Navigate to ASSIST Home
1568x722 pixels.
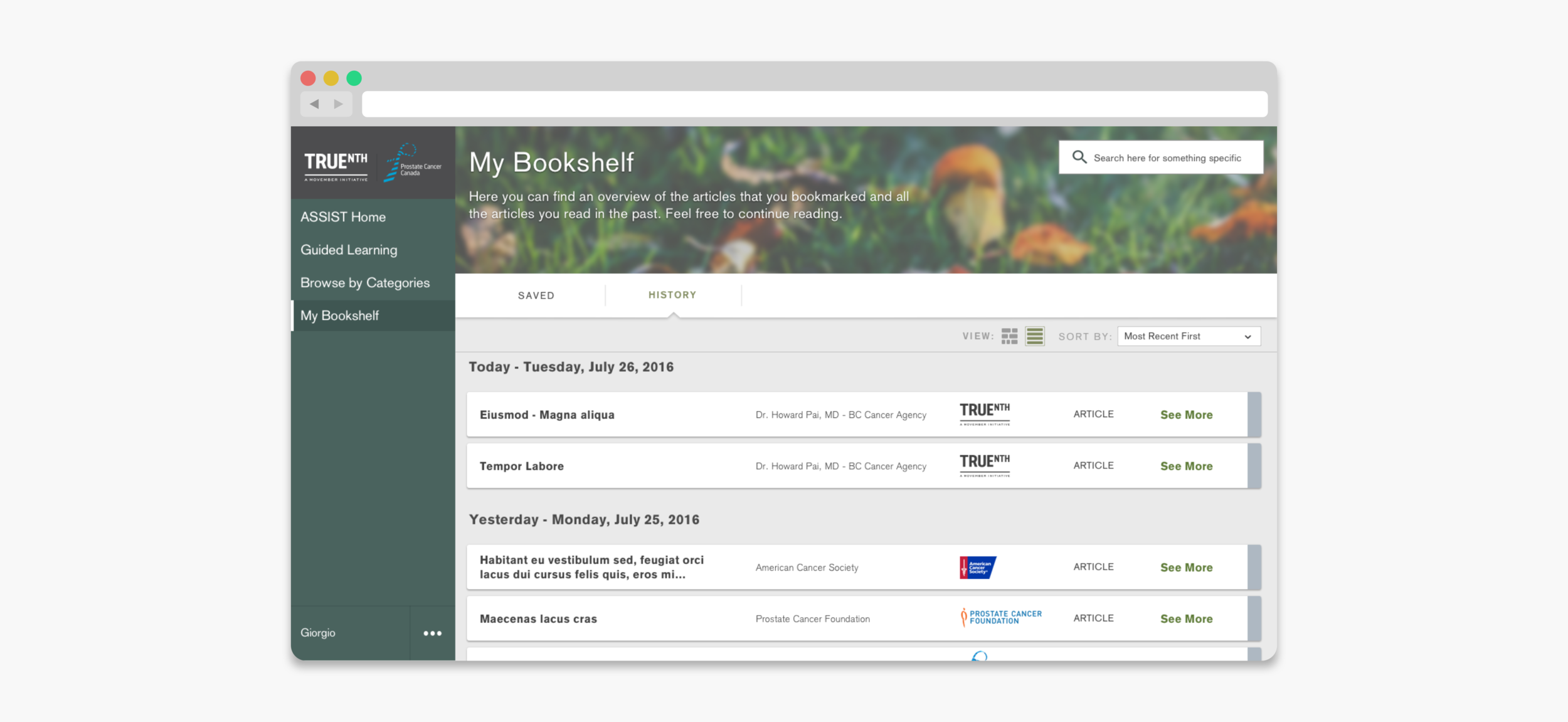(343, 217)
